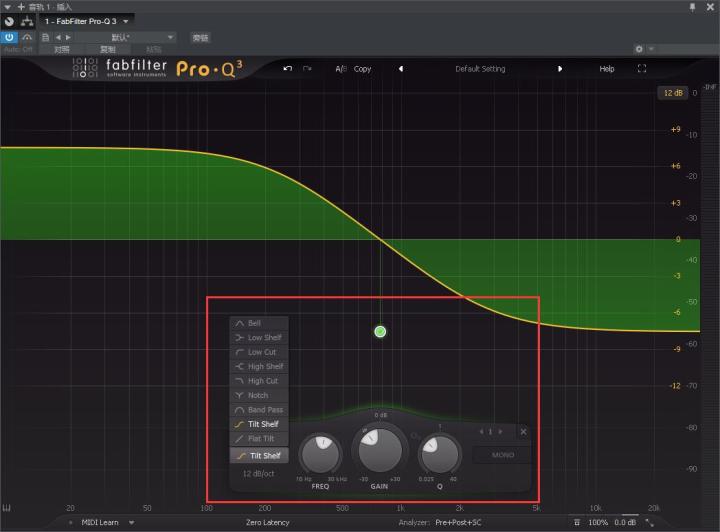Choose Low Shelf filter shape
720x532 pixels.
[259, 337]
